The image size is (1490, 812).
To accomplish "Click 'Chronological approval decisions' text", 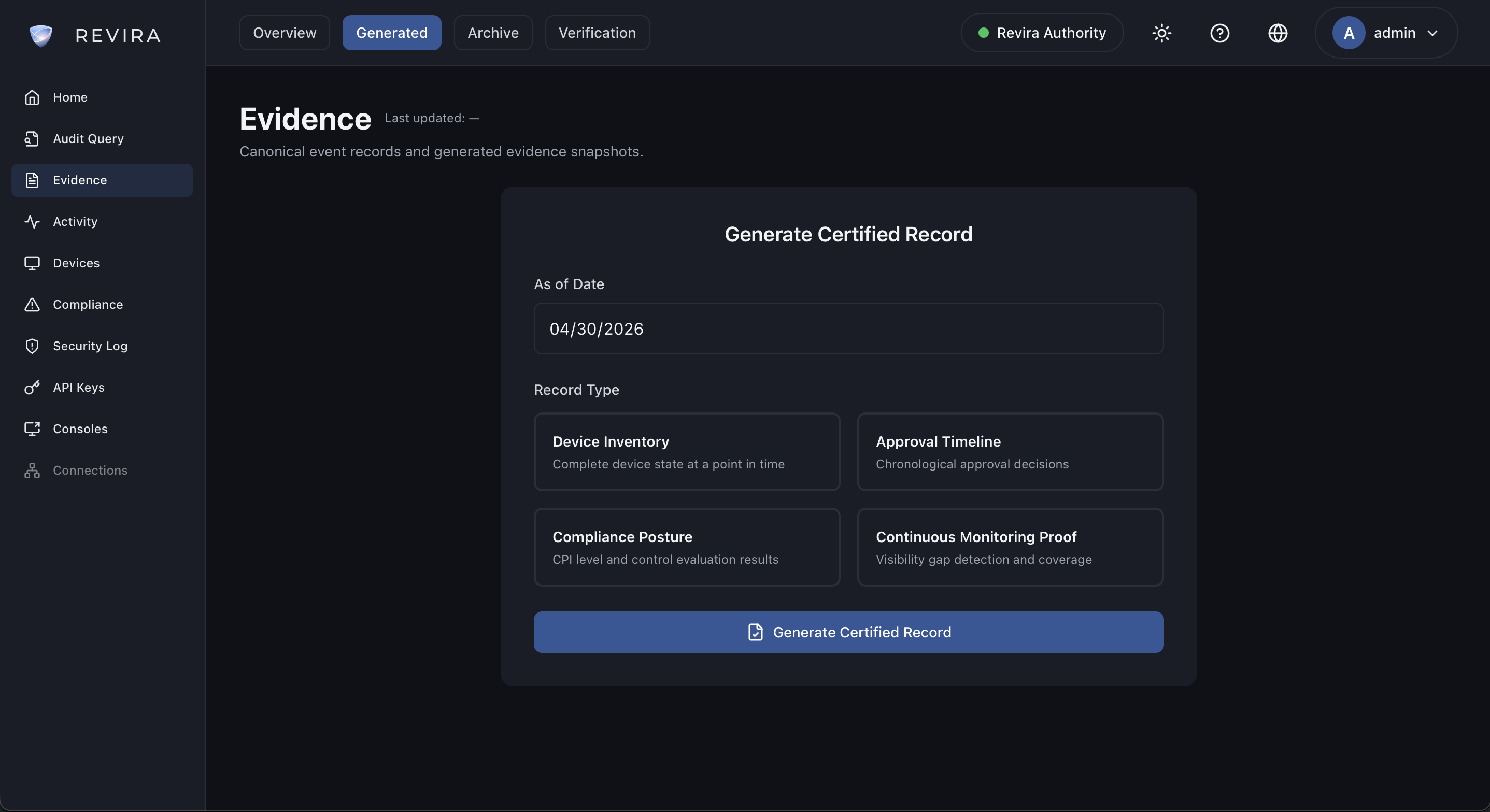I will pos(972,464).
